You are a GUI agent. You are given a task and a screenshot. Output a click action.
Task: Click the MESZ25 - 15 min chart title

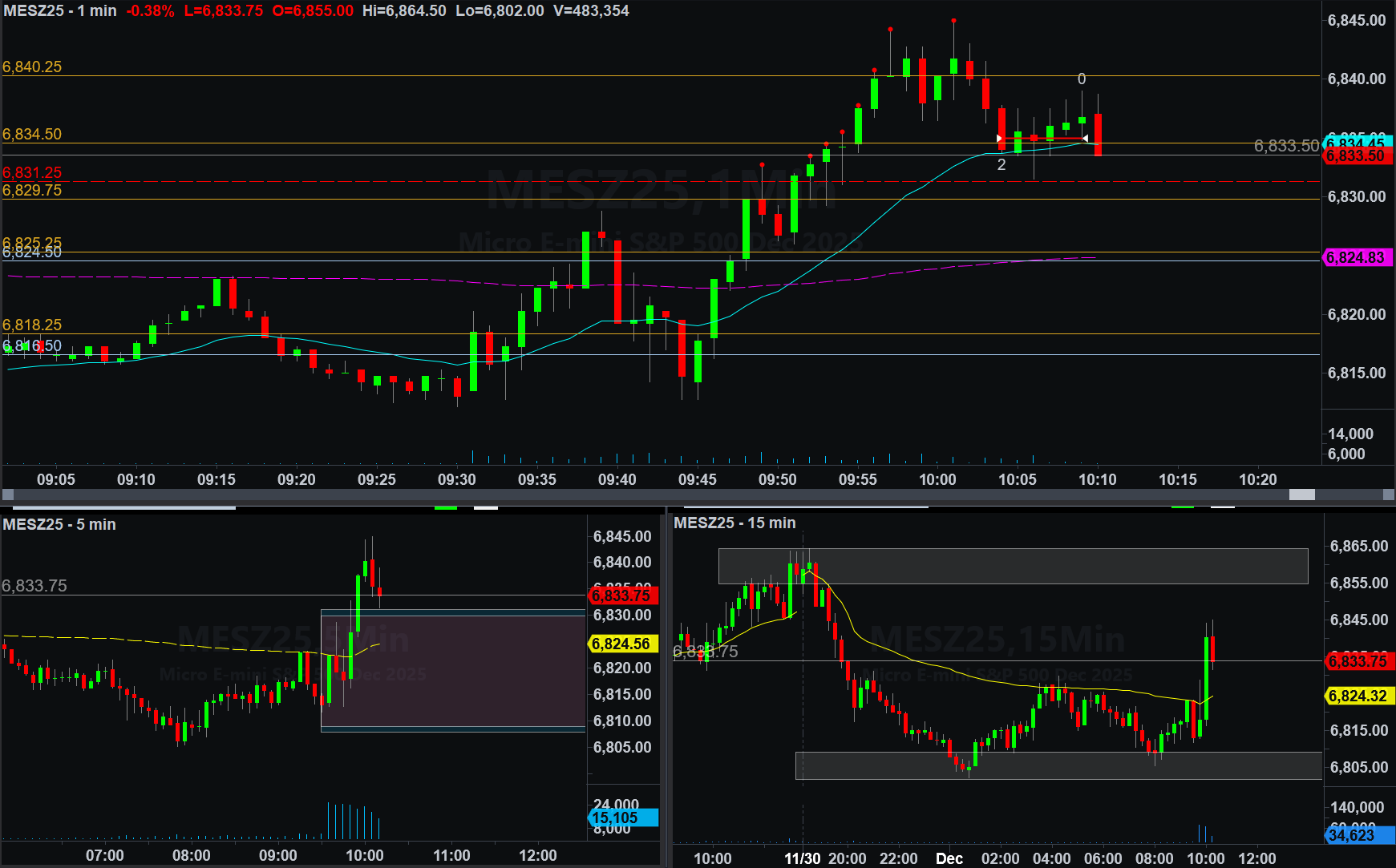(x=734, y=523)
